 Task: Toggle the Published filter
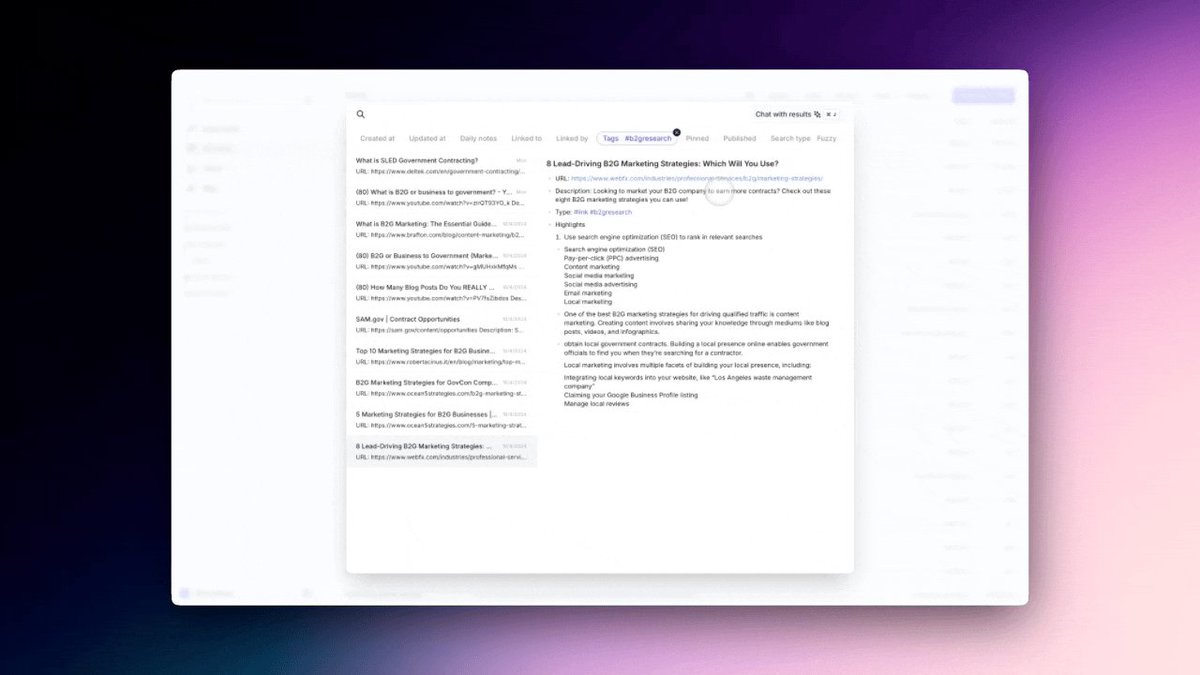pos(739,139)
